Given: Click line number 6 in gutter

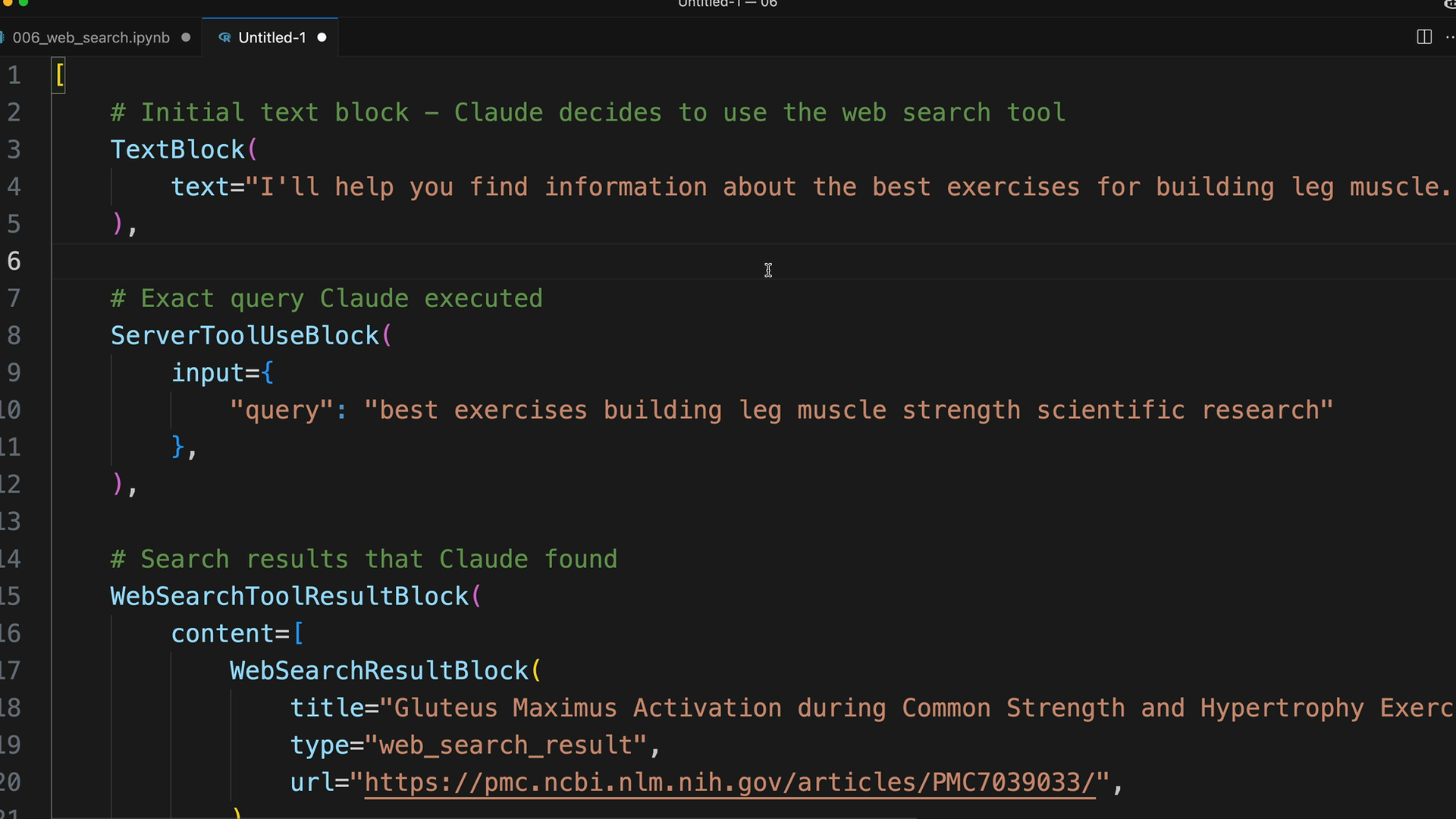Looking at the screenshot, I should click(14, 261).
